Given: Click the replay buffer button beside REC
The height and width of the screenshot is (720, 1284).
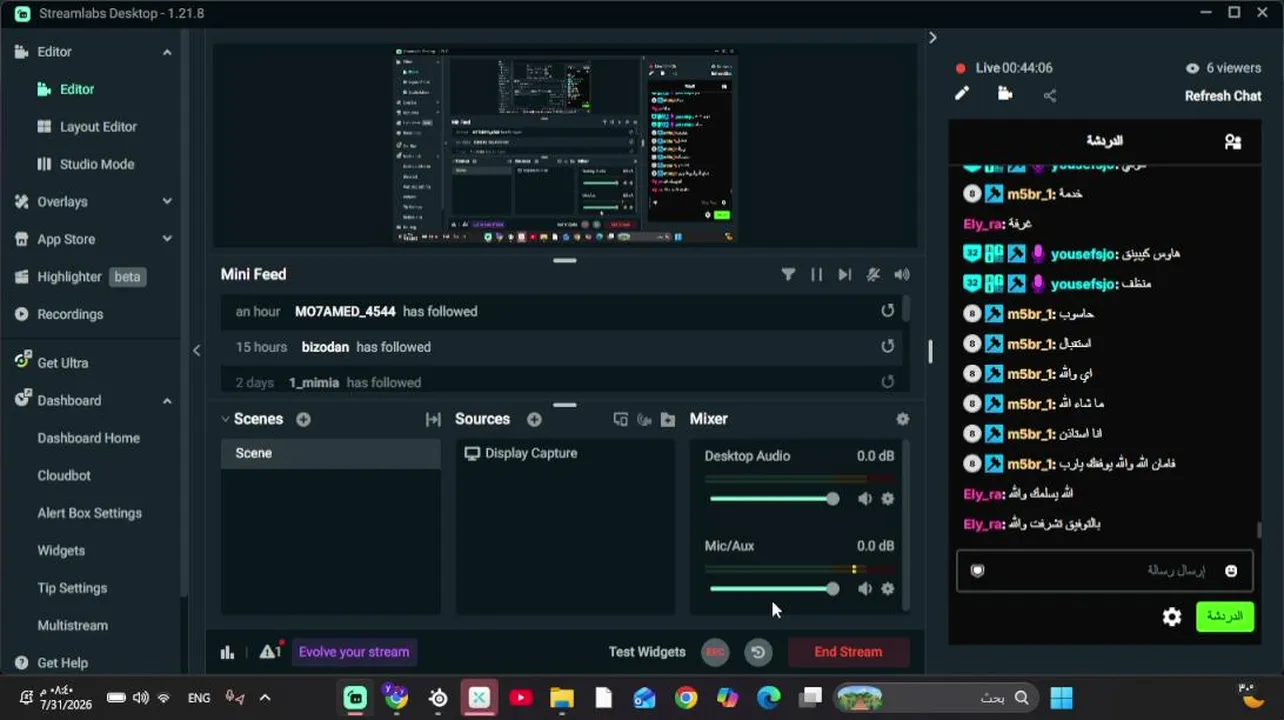Looking at the screenshot, I should click(x=758, y=652).
